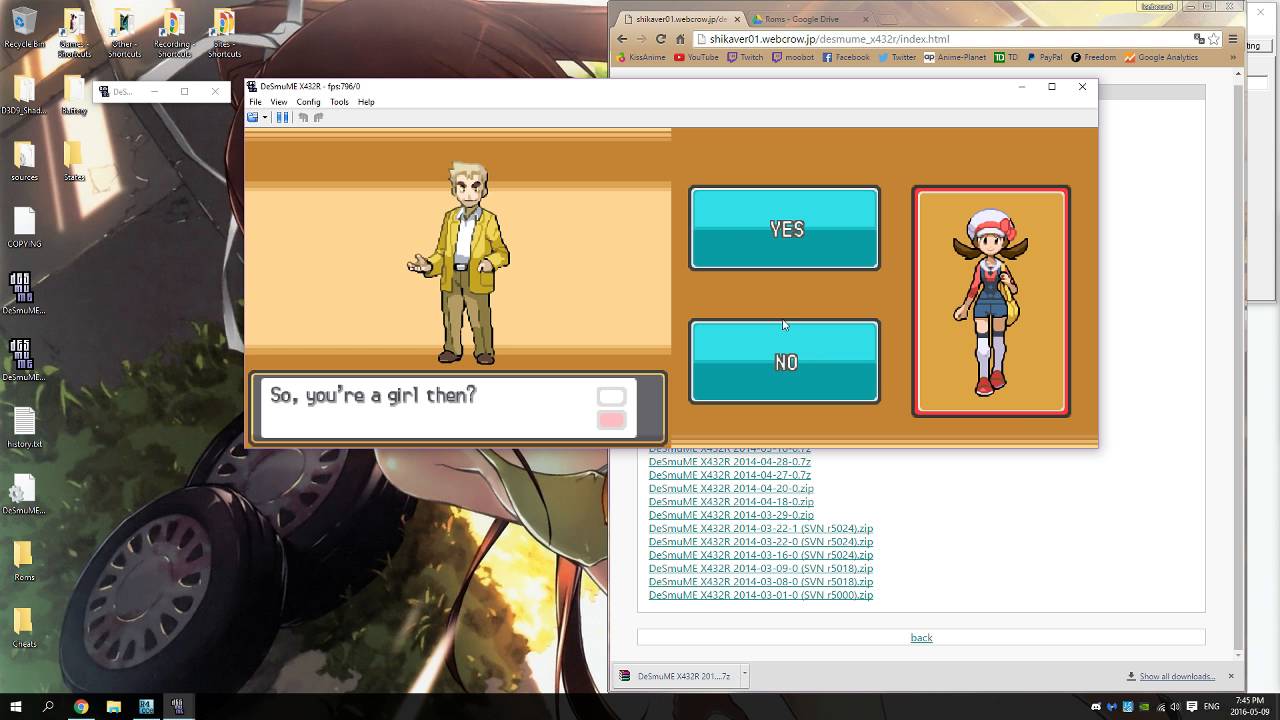Open the Freedom bookmark
Viewport: 1280px width, 720px height.
1093,57
